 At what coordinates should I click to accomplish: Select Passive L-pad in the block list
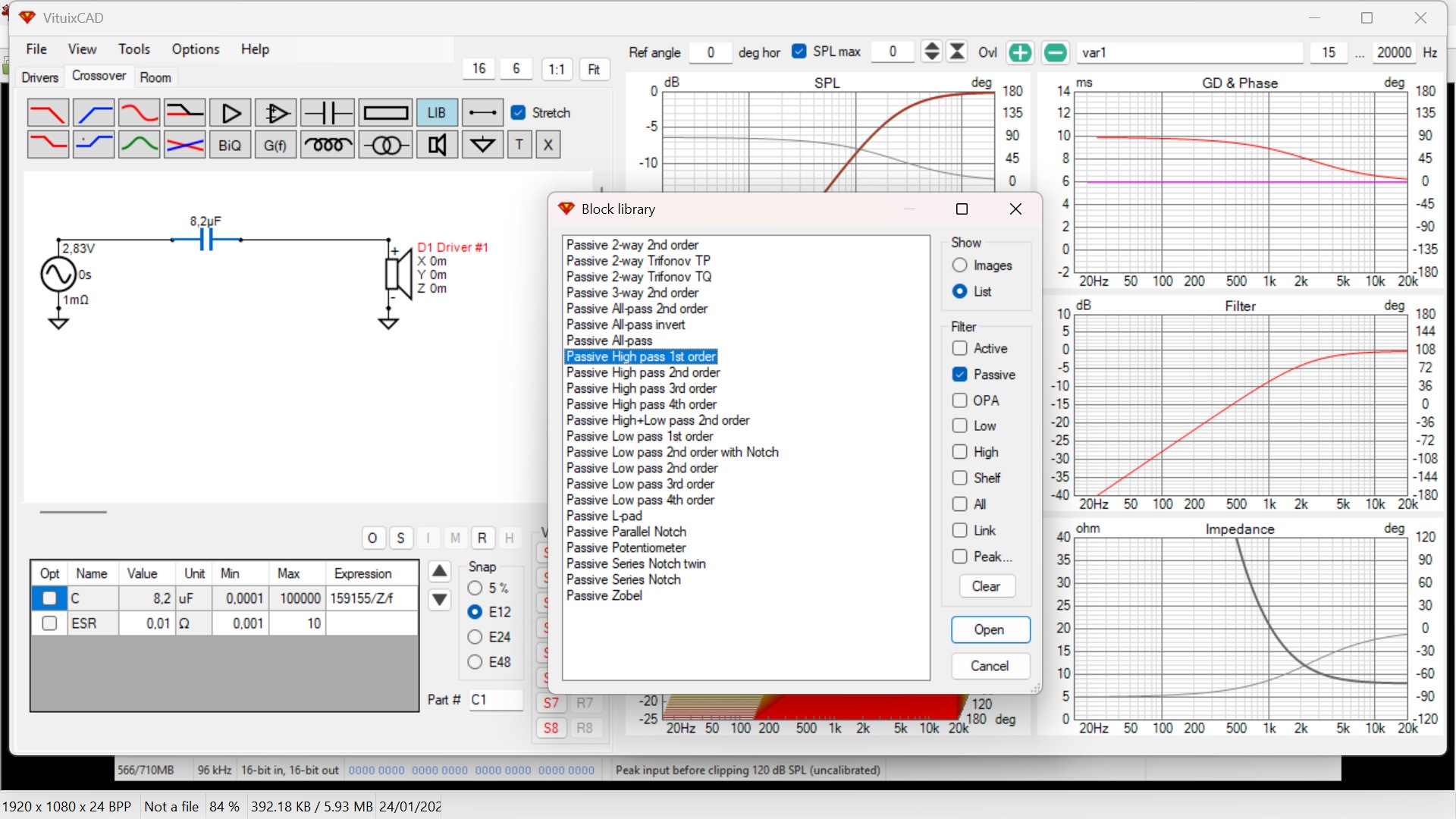coord(604,516)
